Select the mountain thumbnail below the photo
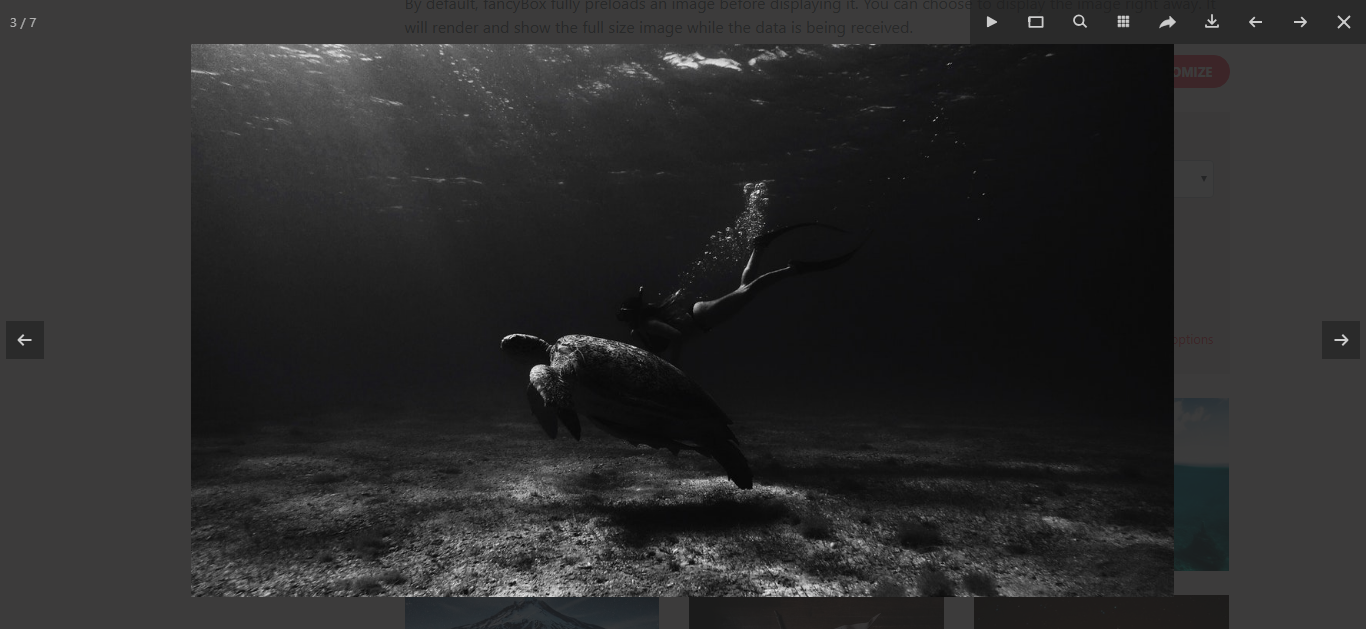 tap(531, 612)
